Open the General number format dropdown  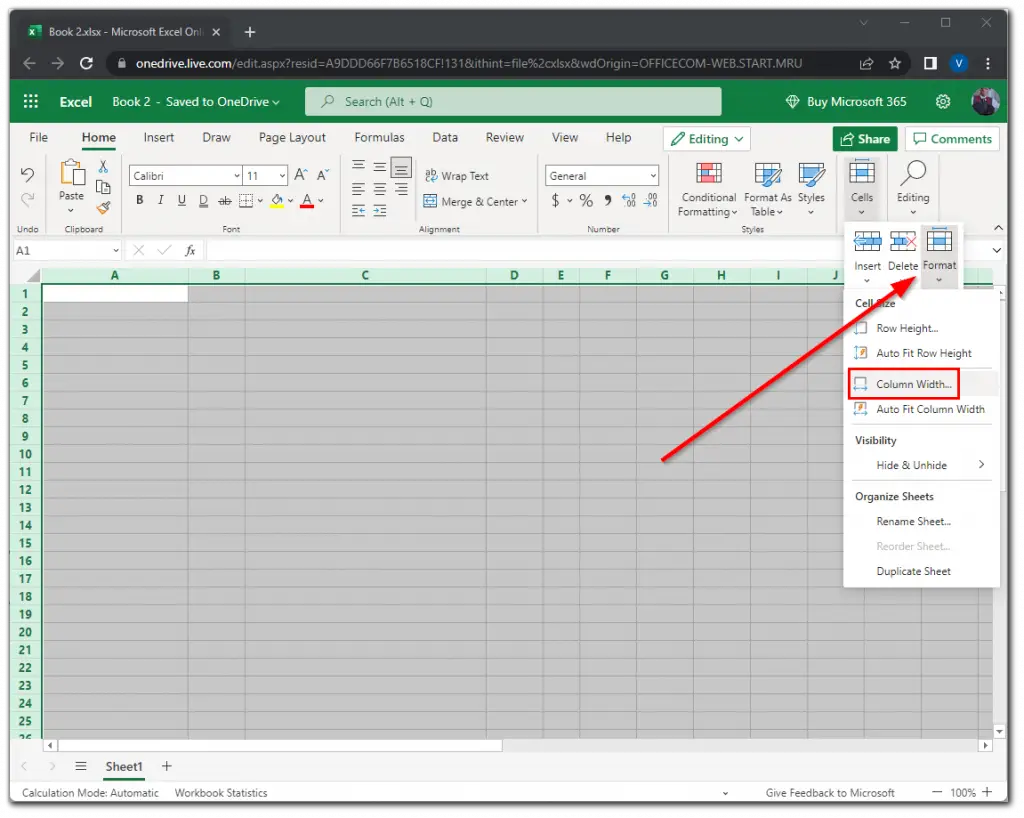tap(601, 175)
